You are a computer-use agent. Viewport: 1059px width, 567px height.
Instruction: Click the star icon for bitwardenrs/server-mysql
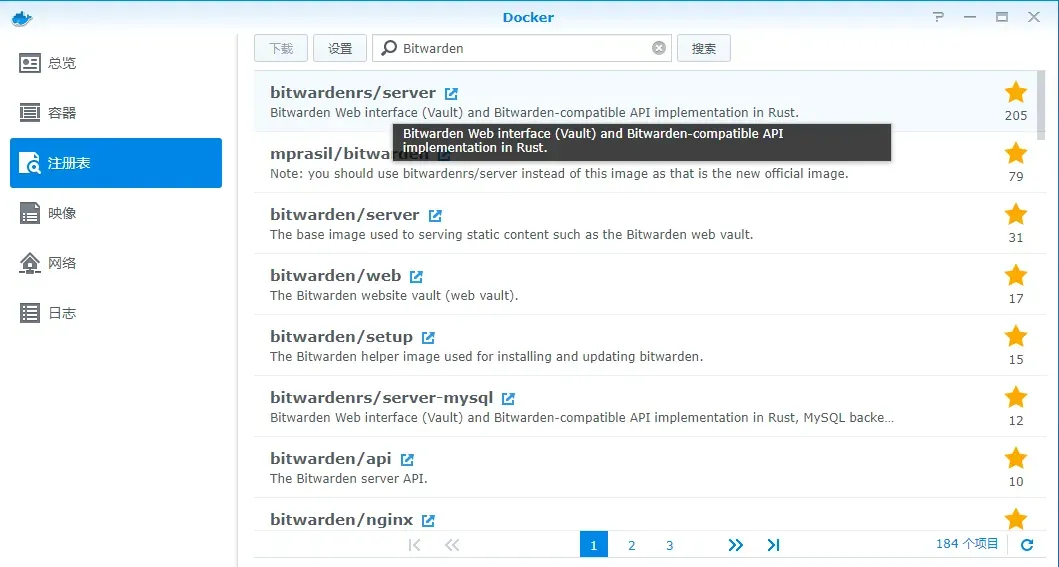(x=1016, y=397)
